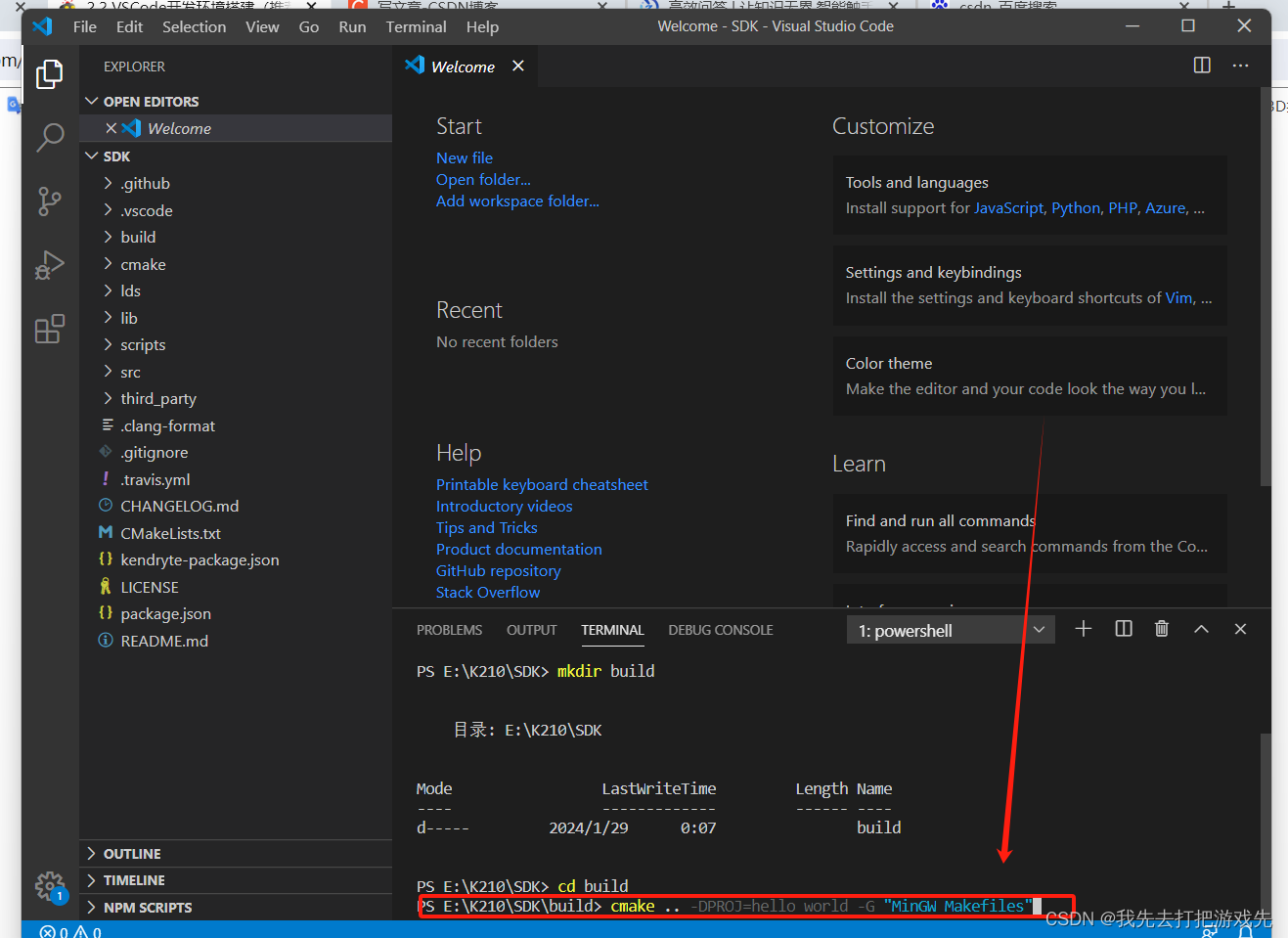Install Python support link
The height and width of the screenshot is (938, 1288).
1076,208
